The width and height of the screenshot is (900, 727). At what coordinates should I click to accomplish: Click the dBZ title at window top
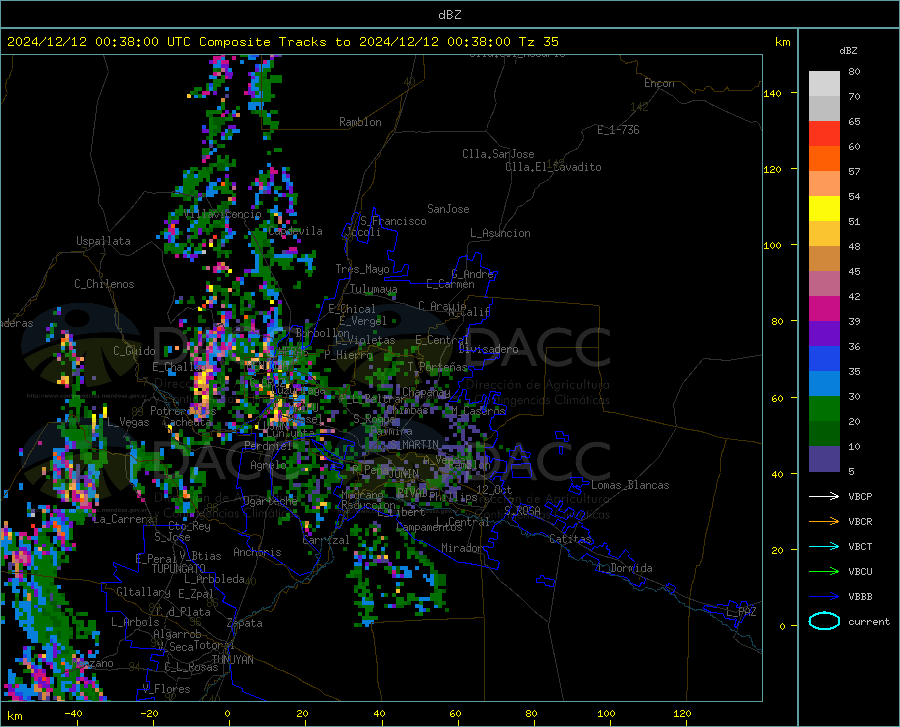(449, 15)
